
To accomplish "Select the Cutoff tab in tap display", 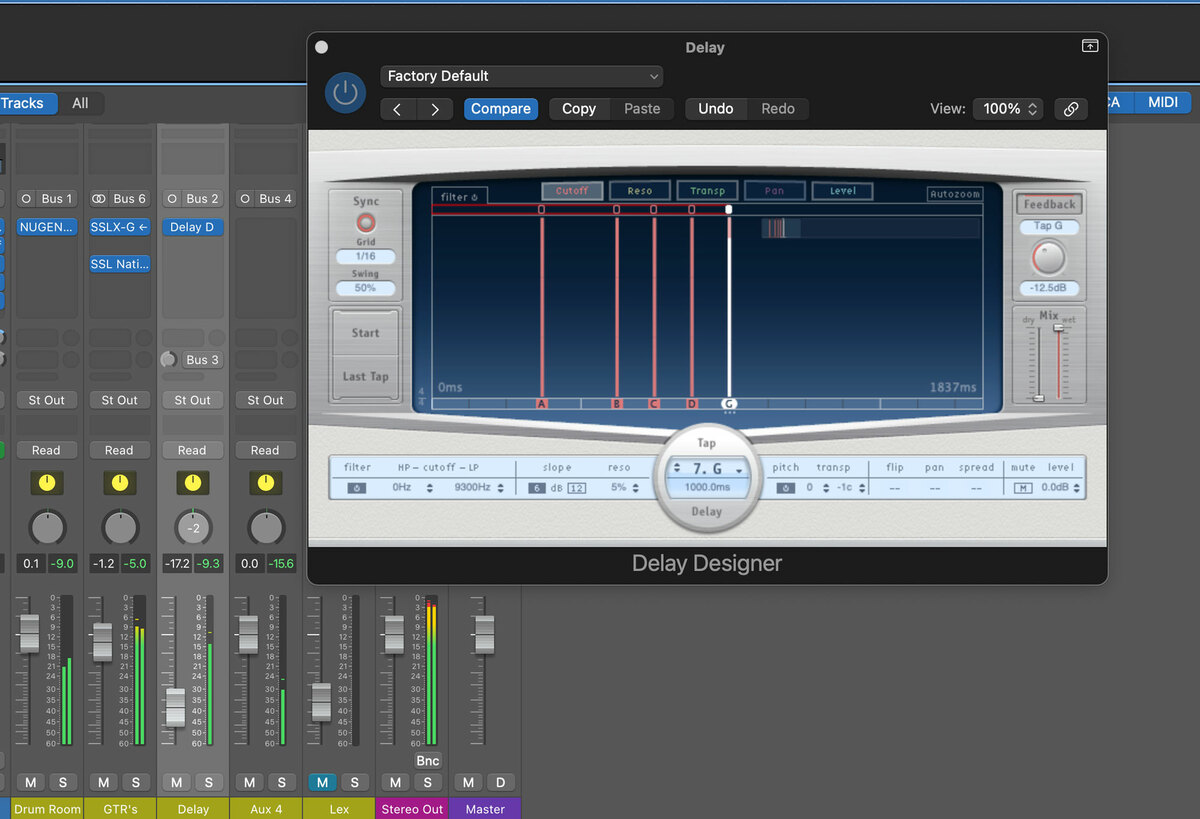I will point(572,191).
